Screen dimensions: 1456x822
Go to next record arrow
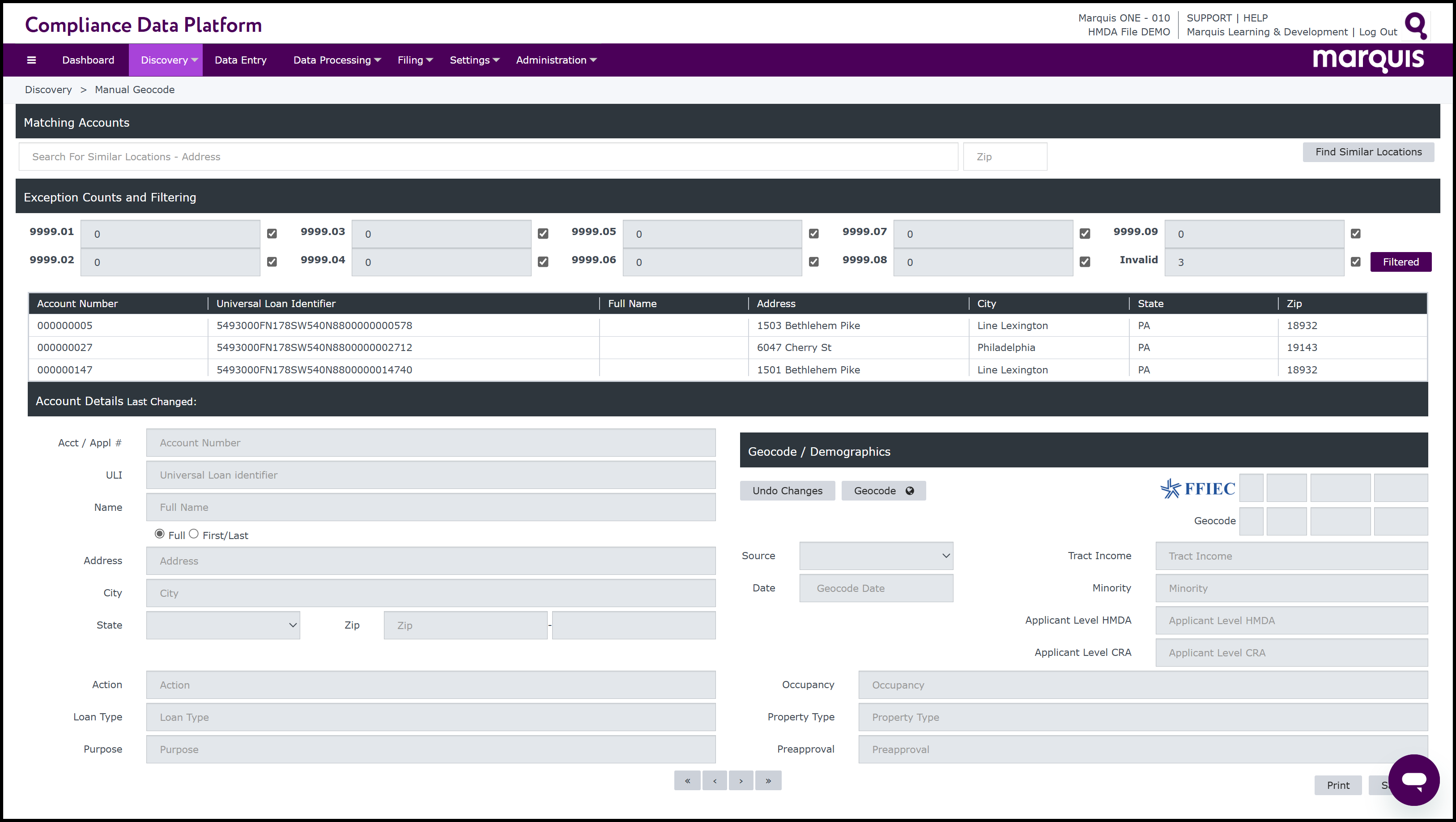coord(741,781)
